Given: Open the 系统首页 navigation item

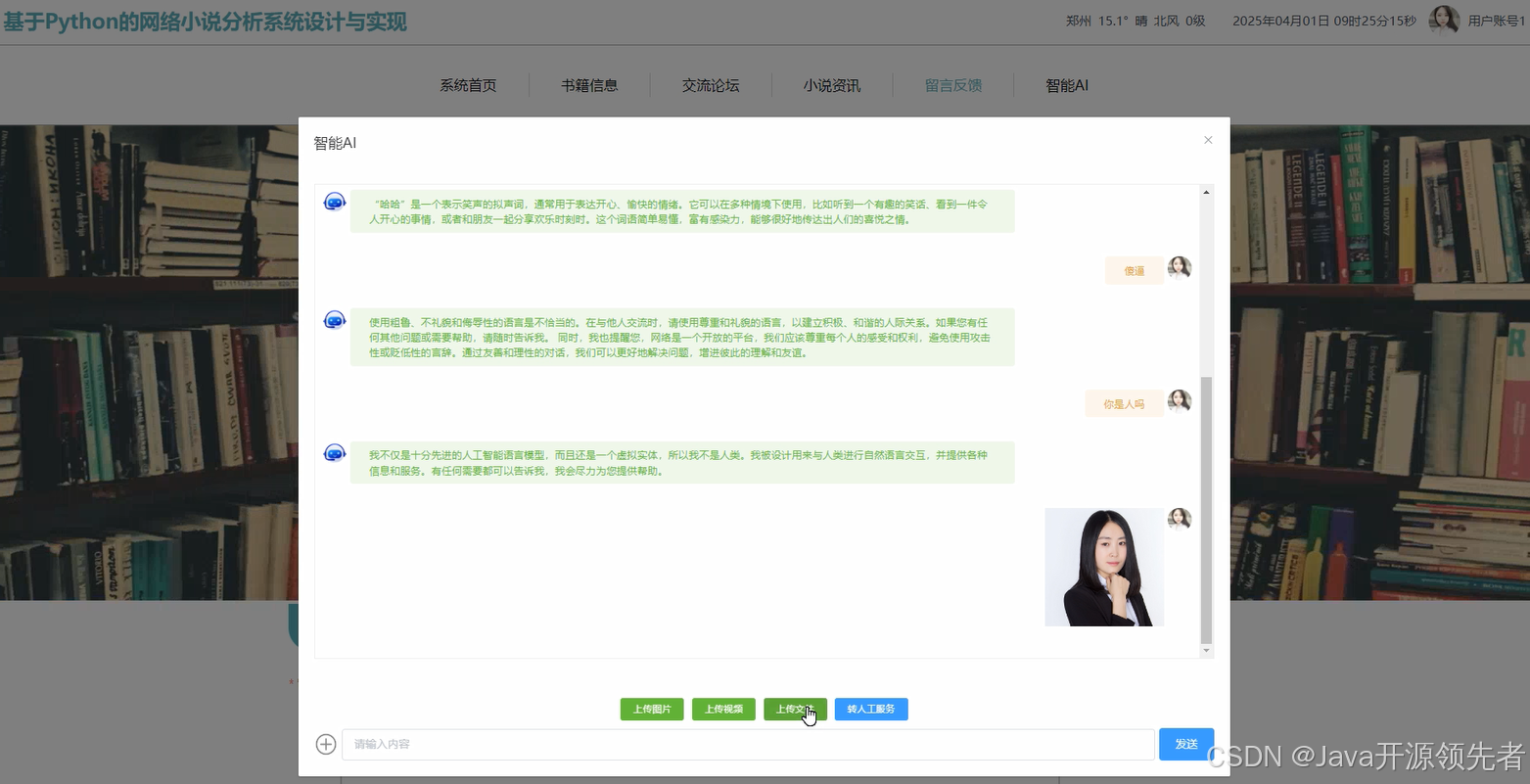Looking at the screenshot, I should (468, 85).
